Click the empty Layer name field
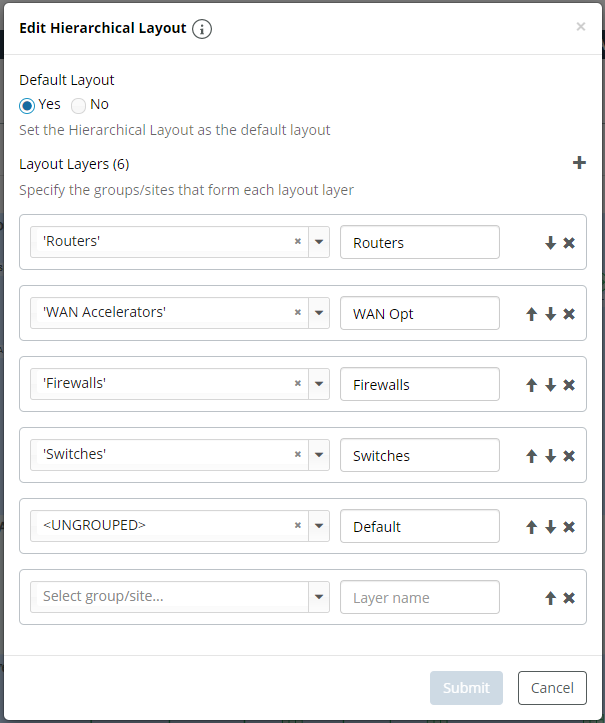The image size is (605, 723). [419, 598]
